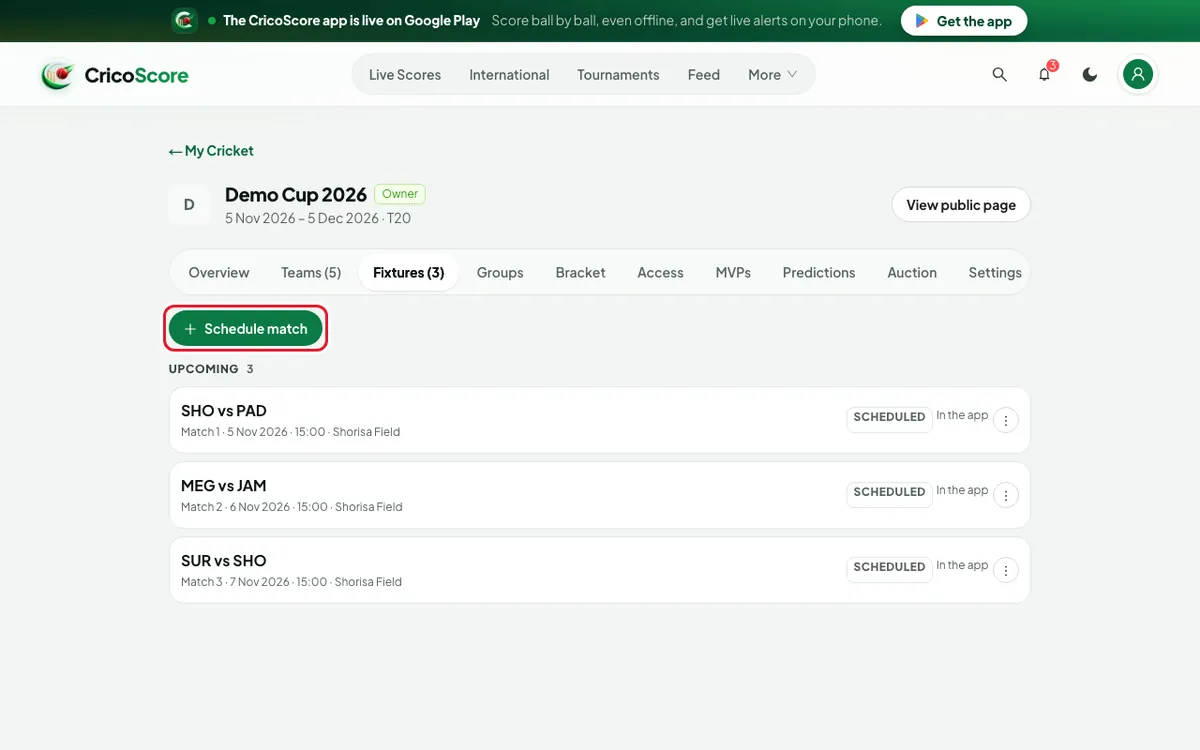Open the MEG vs JAM fixture
The width and height of the screenshot is (1200, 750).
pos(599,495)
